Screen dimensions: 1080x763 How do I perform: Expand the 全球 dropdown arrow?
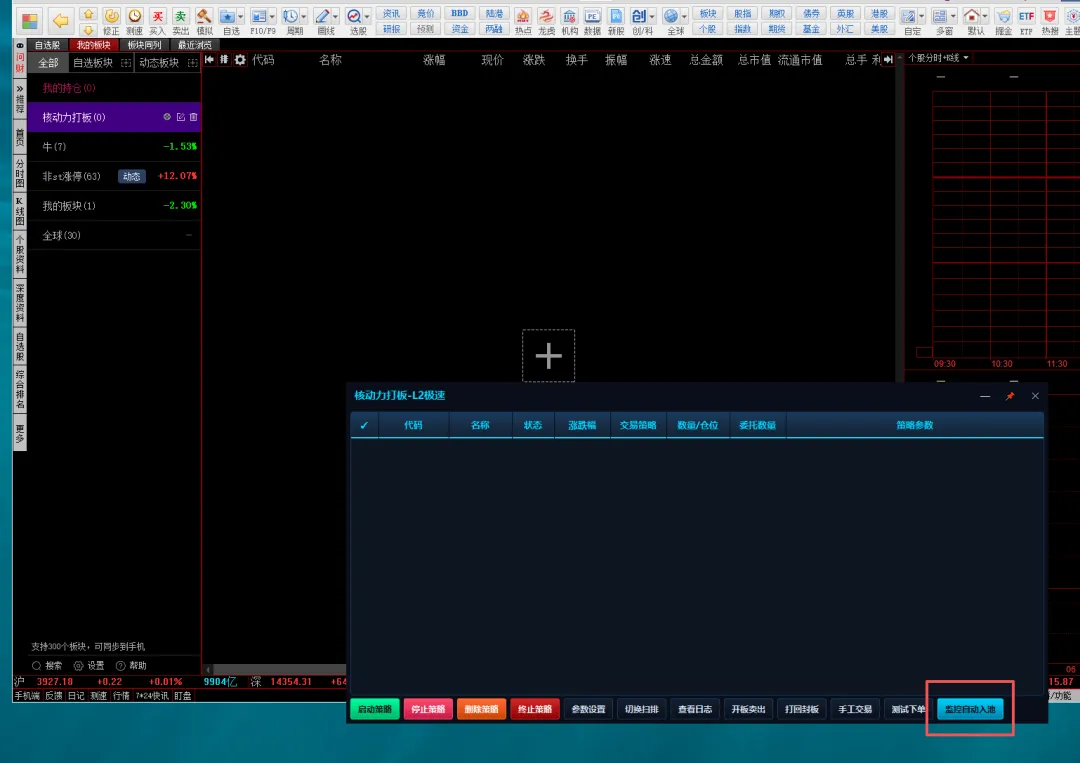684,17
